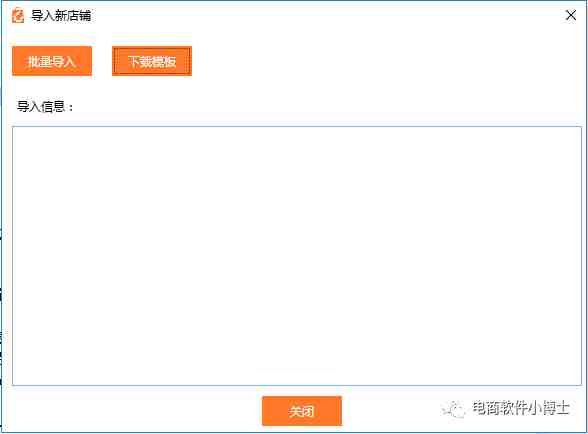Click the 批量导入 button
588x434 pixels.
52,61
